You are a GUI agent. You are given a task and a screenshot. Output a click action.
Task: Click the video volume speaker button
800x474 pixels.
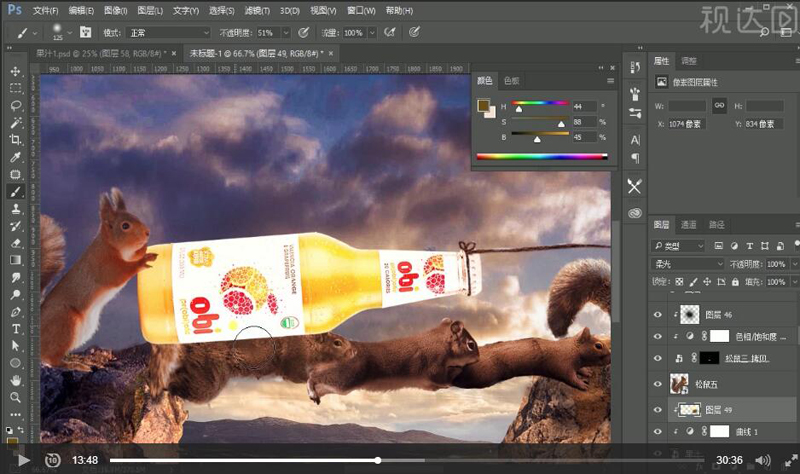pos(763,460)
